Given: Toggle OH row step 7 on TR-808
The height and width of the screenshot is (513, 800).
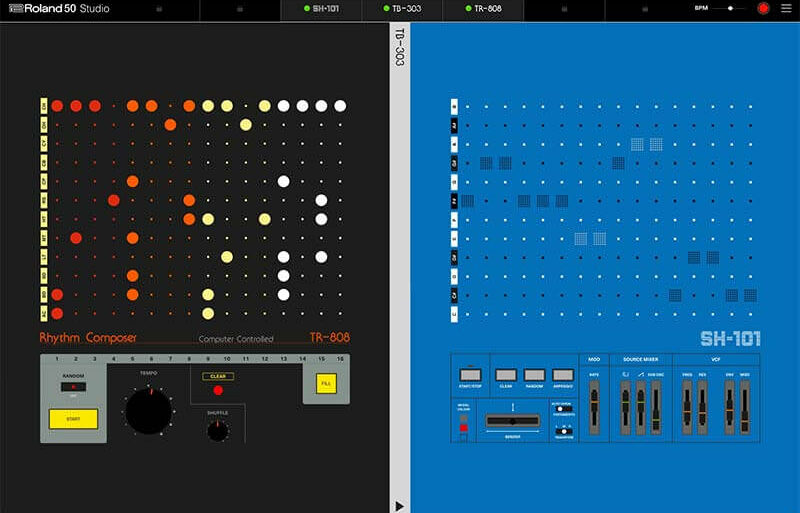Looking at the screenshot, I should click(x=170, y=125).
